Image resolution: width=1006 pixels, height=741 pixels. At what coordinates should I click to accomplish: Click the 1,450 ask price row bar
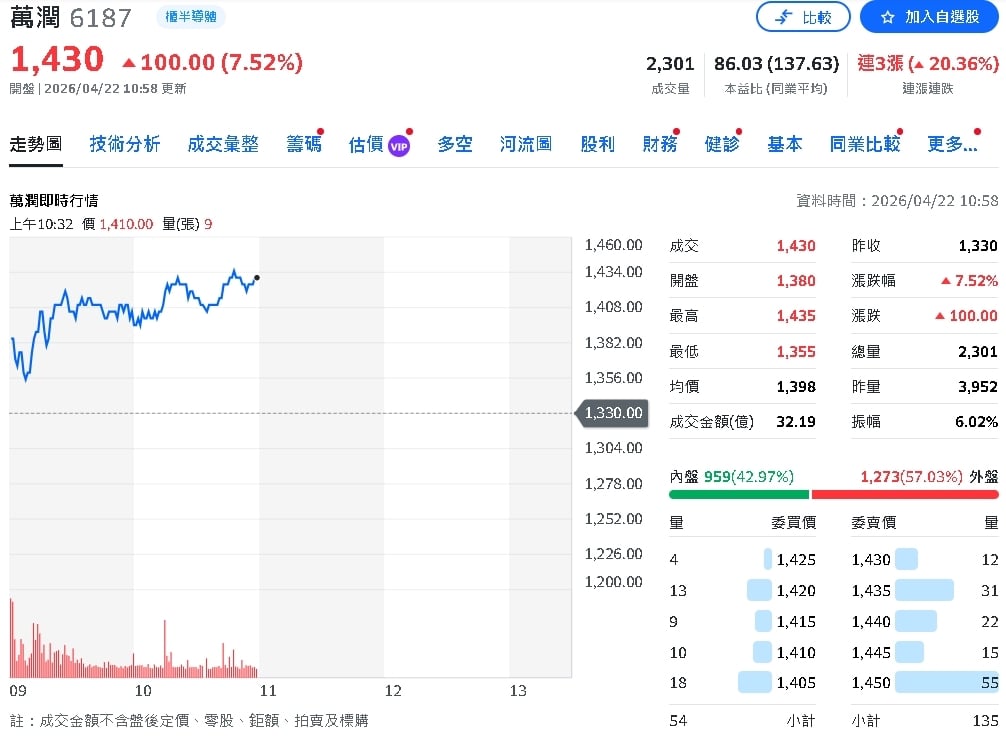tap(946, 683)
